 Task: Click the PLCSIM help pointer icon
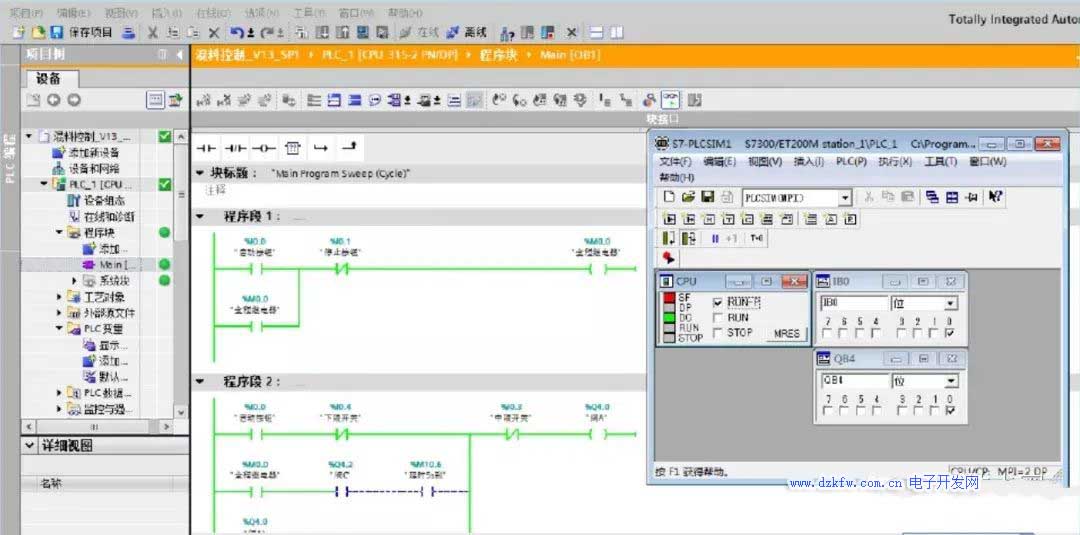click(995, 198)
